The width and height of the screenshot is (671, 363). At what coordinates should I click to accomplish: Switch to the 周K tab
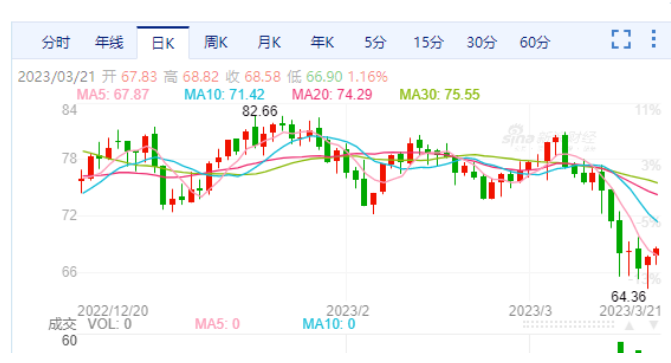(216, 42)
